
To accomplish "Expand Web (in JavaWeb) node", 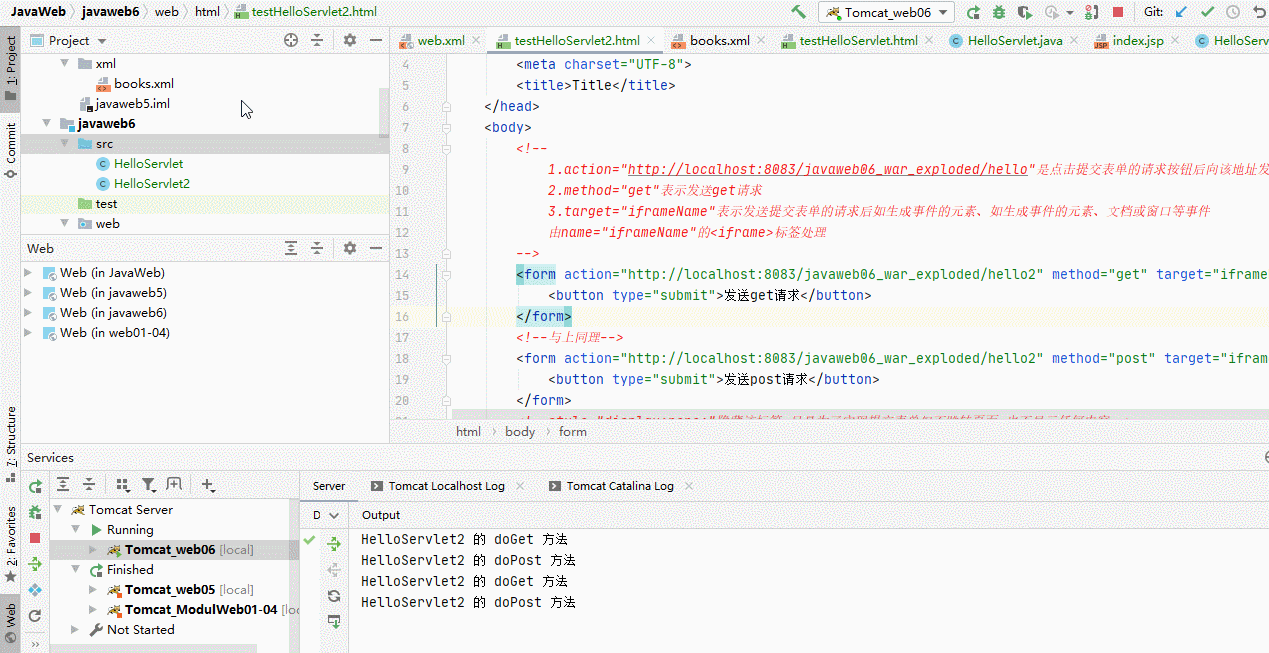I will pos(29,273).
